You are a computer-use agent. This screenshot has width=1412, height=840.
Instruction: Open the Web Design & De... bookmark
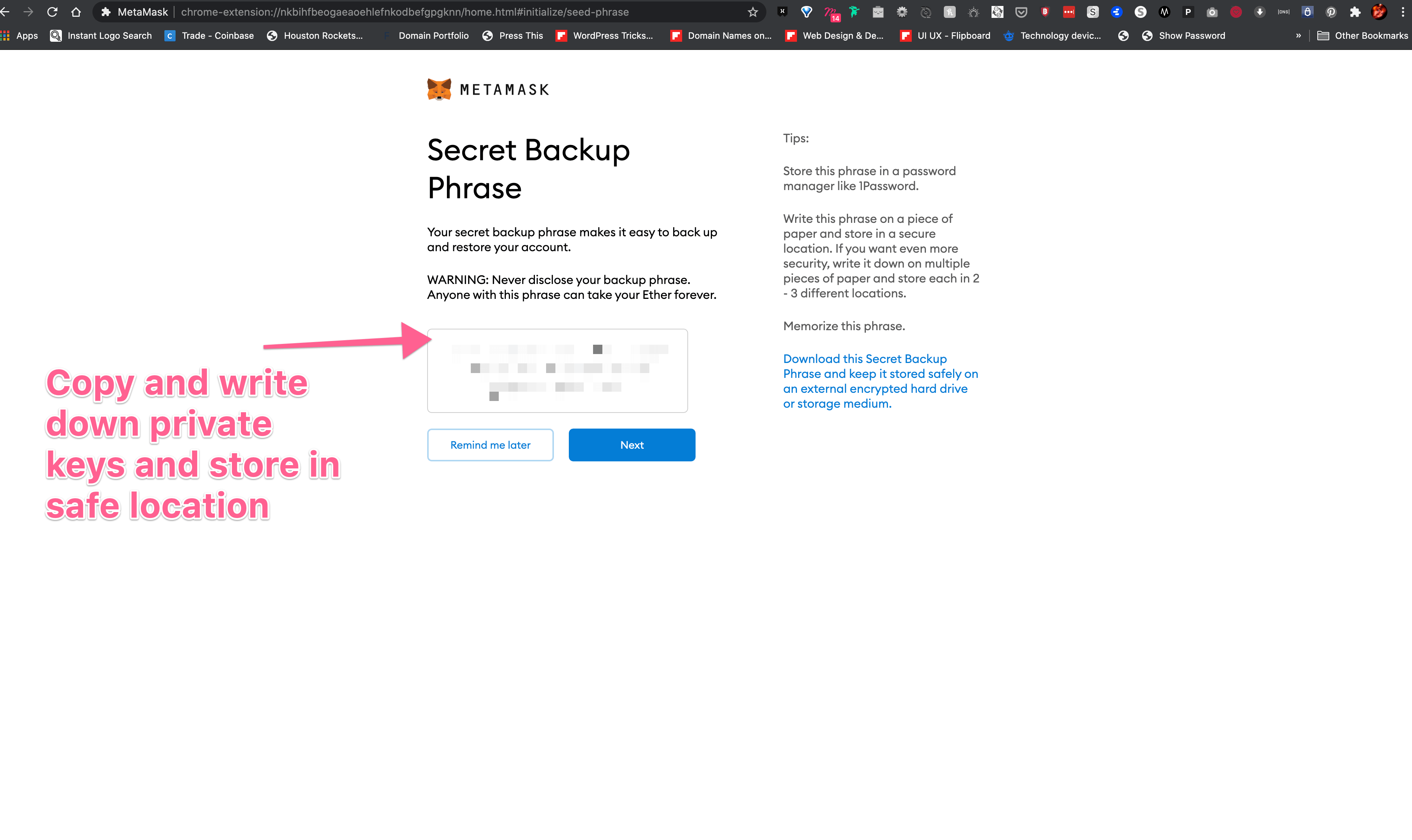tap(835, 36)
